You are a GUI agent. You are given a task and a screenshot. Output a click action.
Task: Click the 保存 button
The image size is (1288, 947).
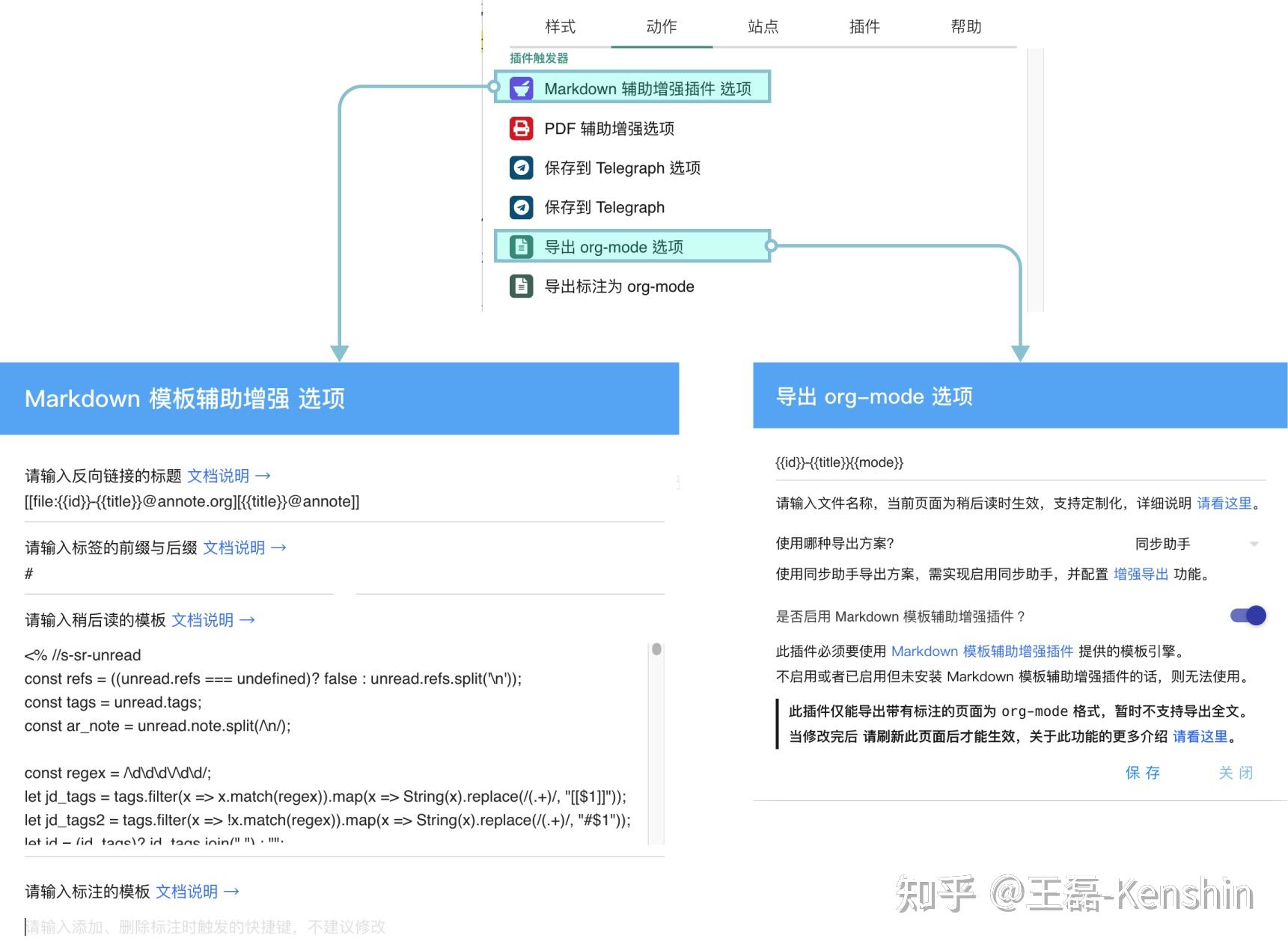click(1143, 773)
